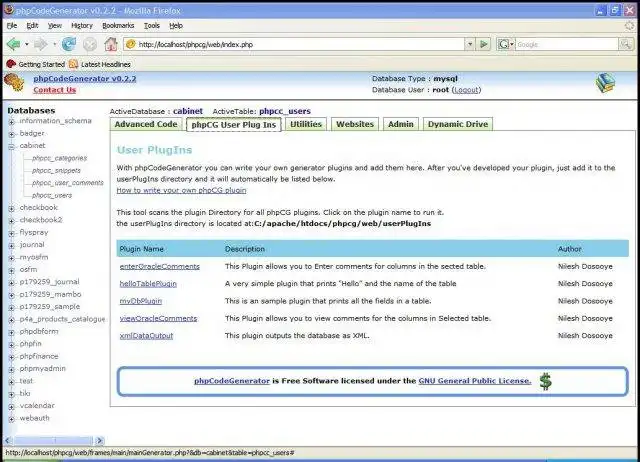Click the green Go arrow beside address bar

click(484, 44)
